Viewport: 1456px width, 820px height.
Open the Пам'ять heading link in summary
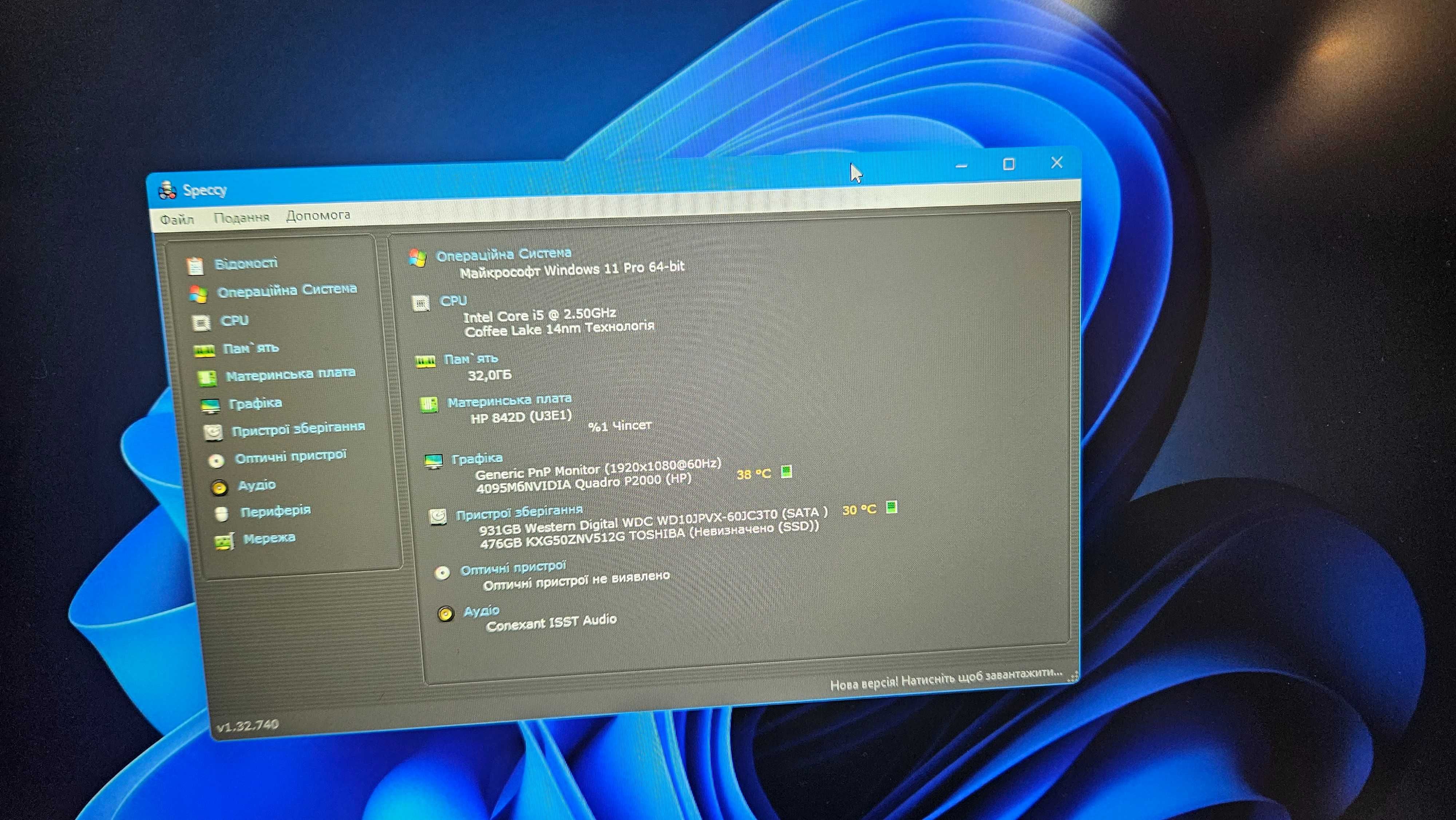point(471,359)
